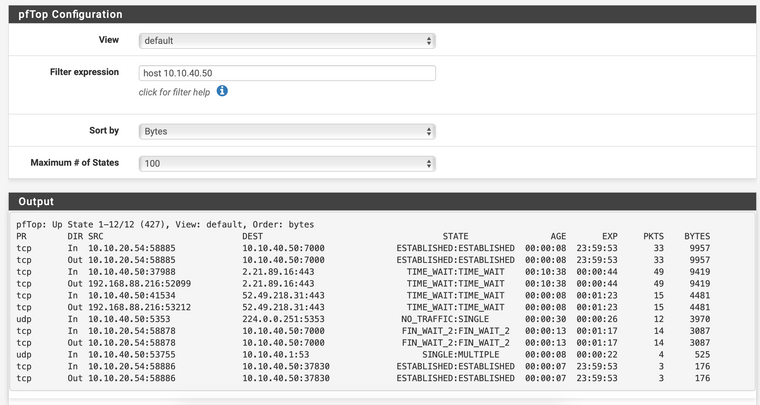Viewport: 760px width, 405px height.
Task: Click the View label
Action: (109, 40)
